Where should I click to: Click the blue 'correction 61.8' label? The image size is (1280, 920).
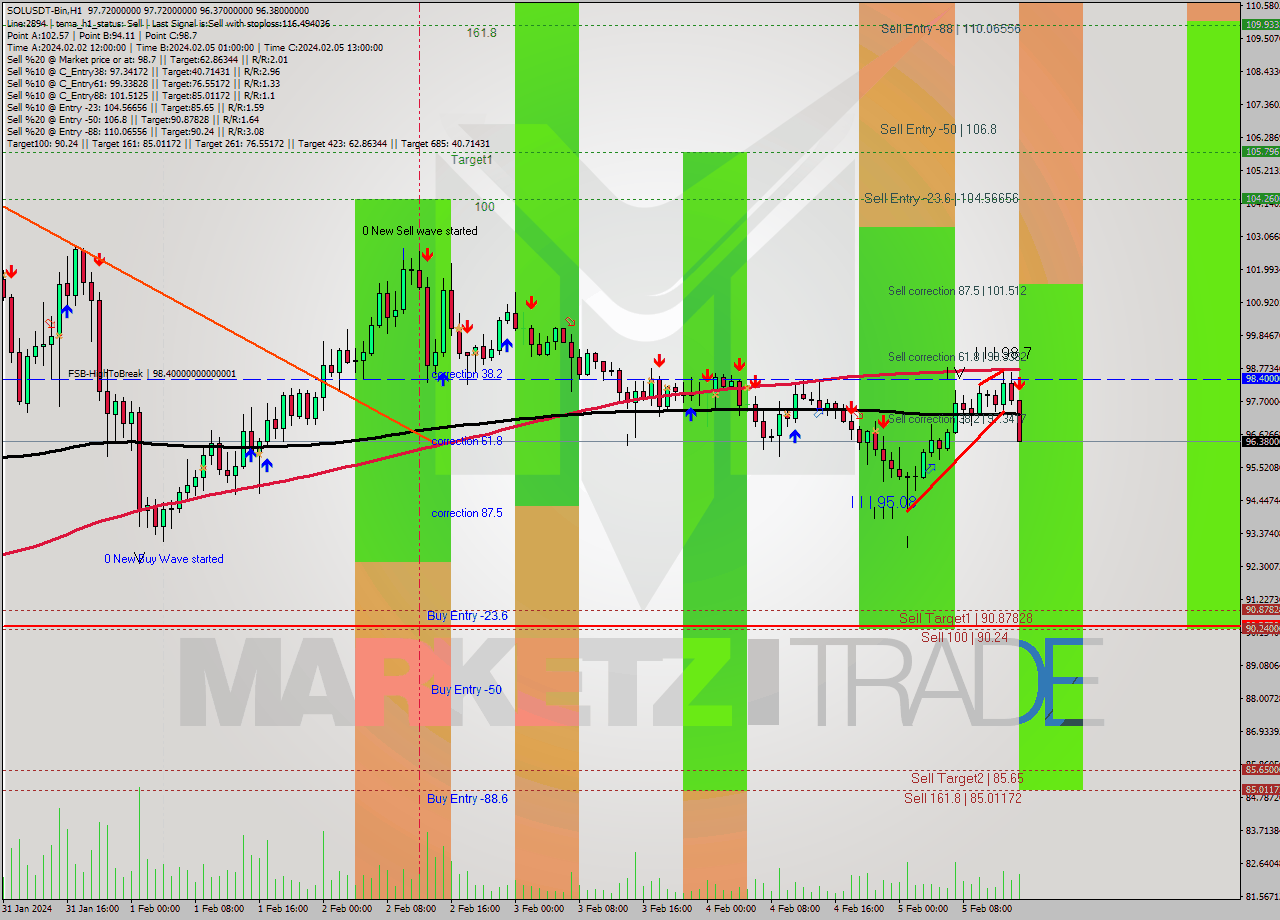[x=467, y=441]
